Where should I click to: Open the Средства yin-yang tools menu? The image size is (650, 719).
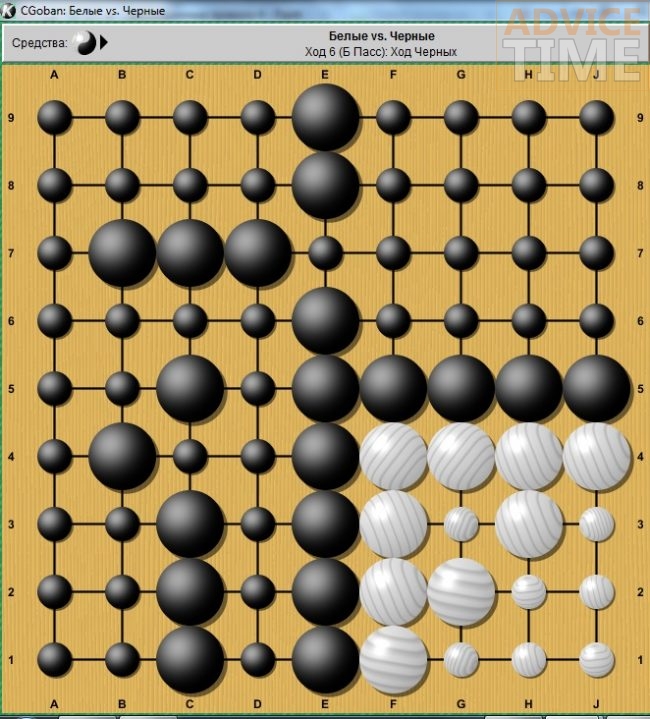(x=86, y=43)
